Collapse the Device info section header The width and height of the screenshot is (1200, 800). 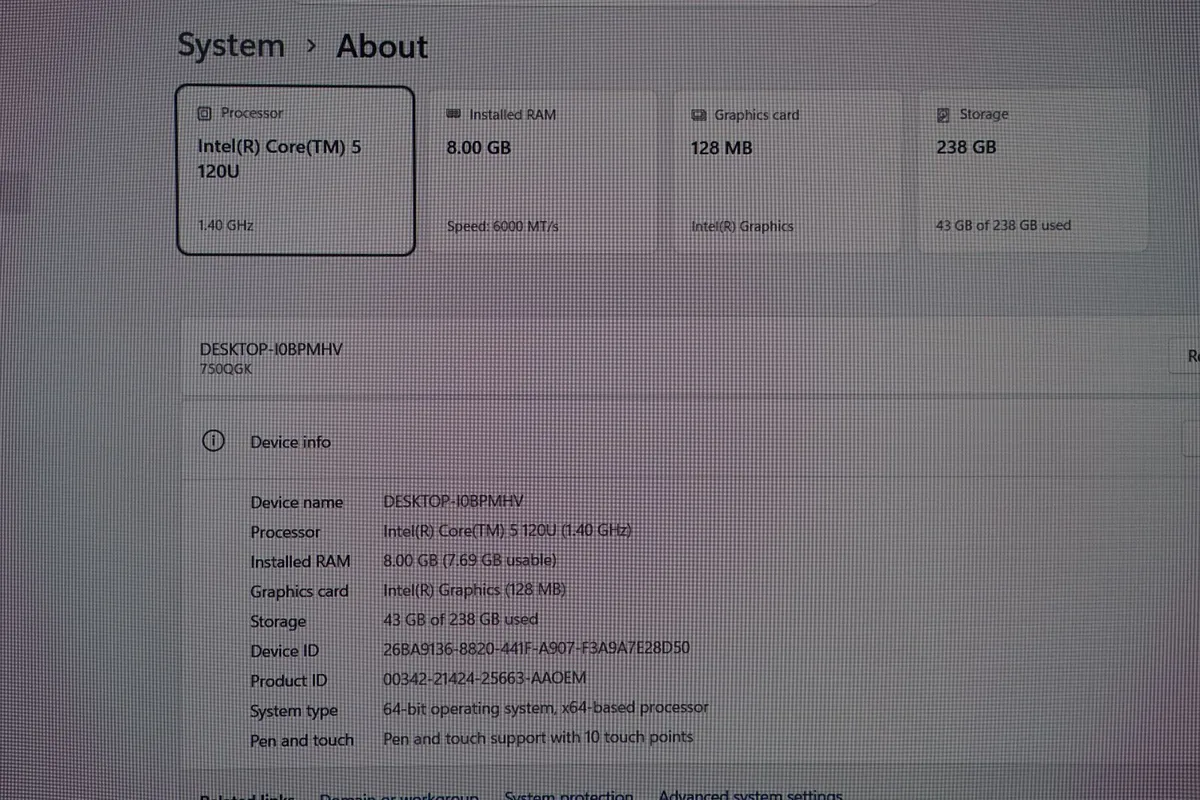pyautogui.click(x=690, y=441)
